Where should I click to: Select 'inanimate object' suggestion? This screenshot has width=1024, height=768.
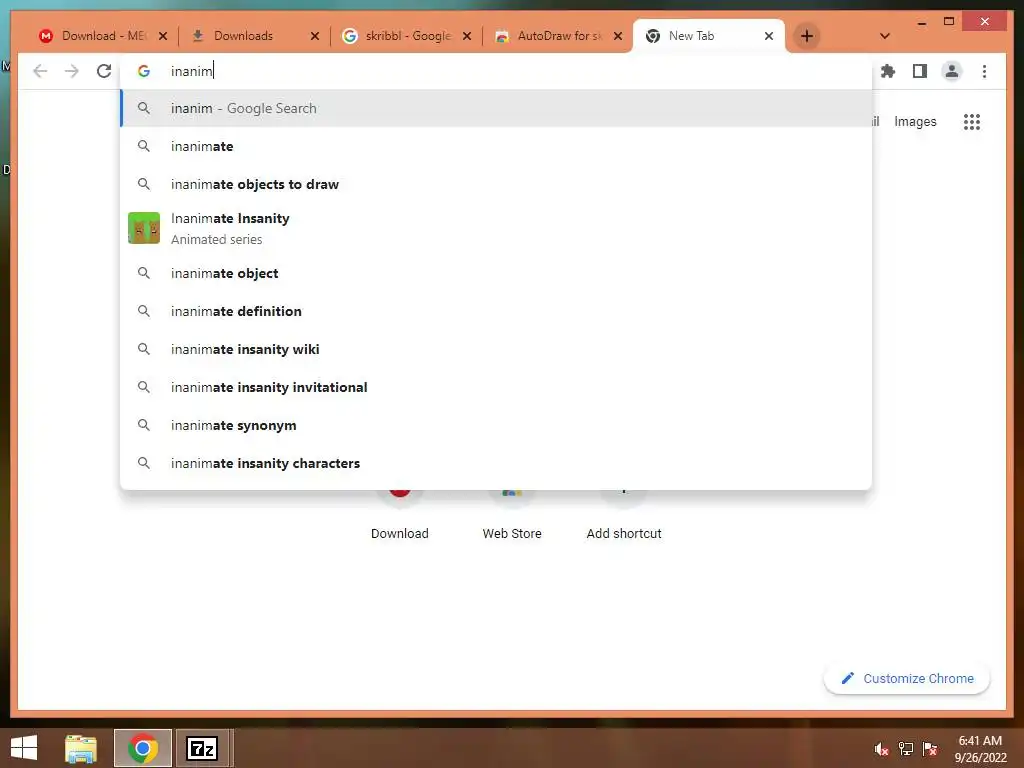click(x=496, y=273)
